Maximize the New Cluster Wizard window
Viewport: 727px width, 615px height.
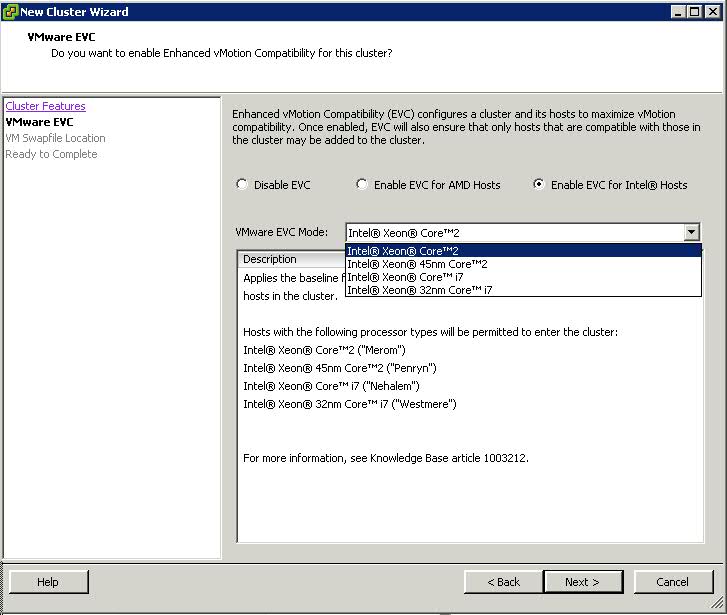695,12
